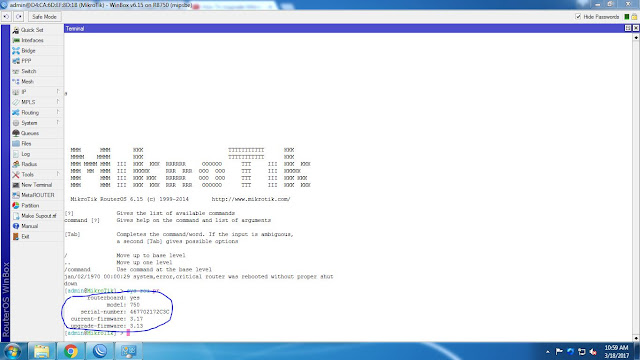Viewport: 640px width, 360px height.
Task: Open the Queues icon
Action: click(x=16, y=133)
